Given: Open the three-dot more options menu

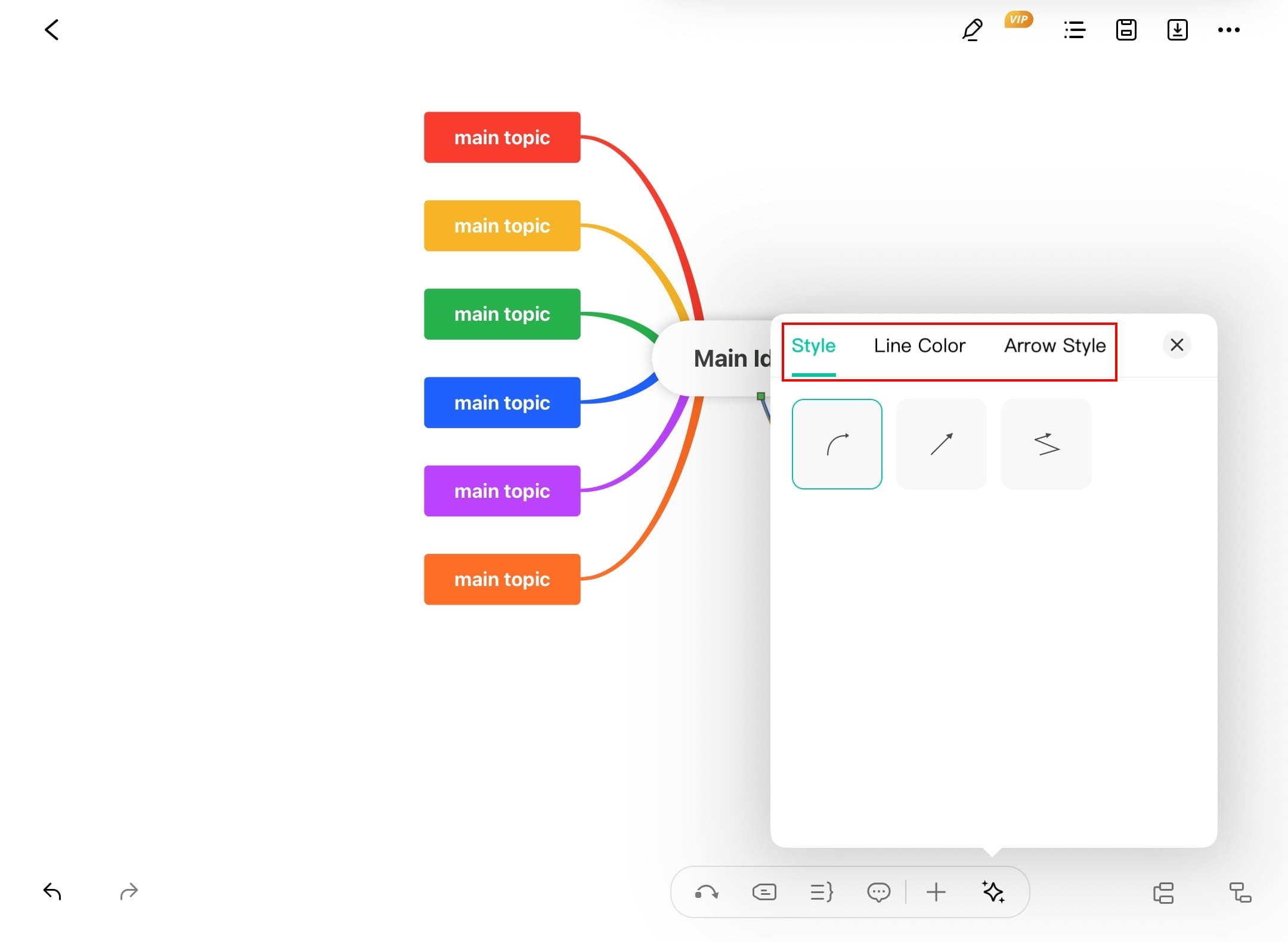Looking at the screenshot, I should point(1228,30).
